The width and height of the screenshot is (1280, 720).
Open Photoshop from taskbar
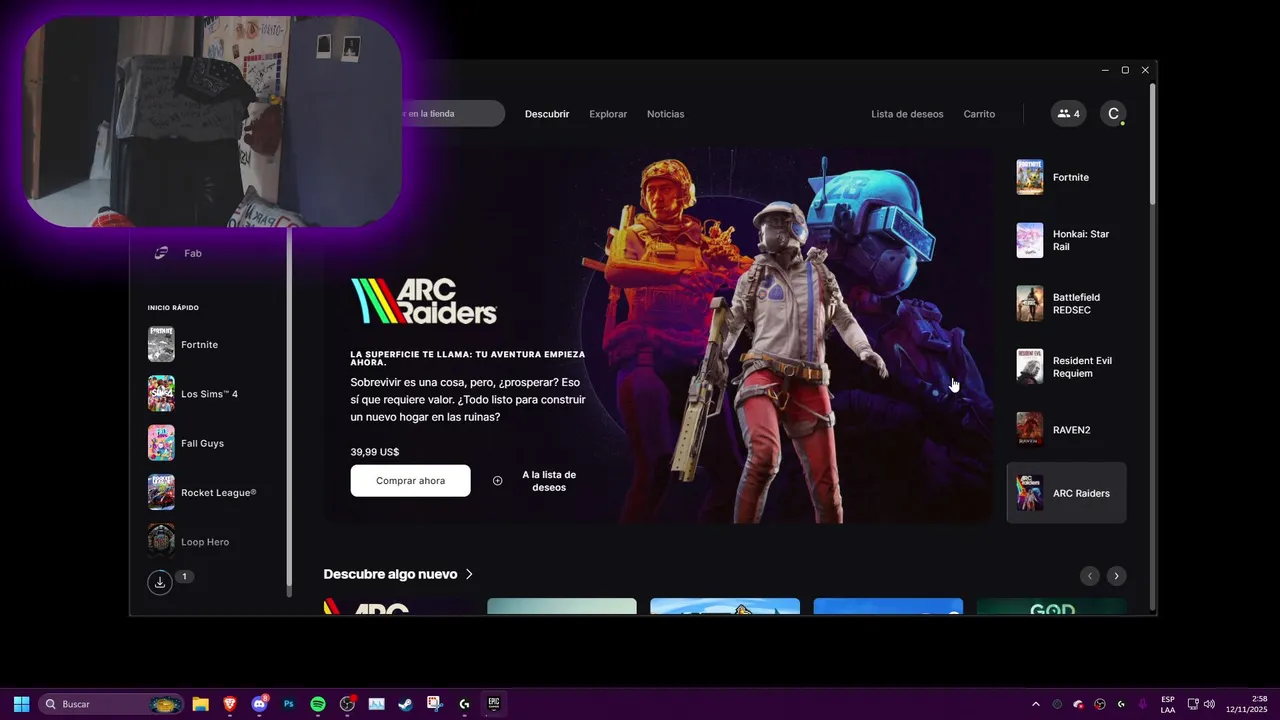(x=289, y=704)
